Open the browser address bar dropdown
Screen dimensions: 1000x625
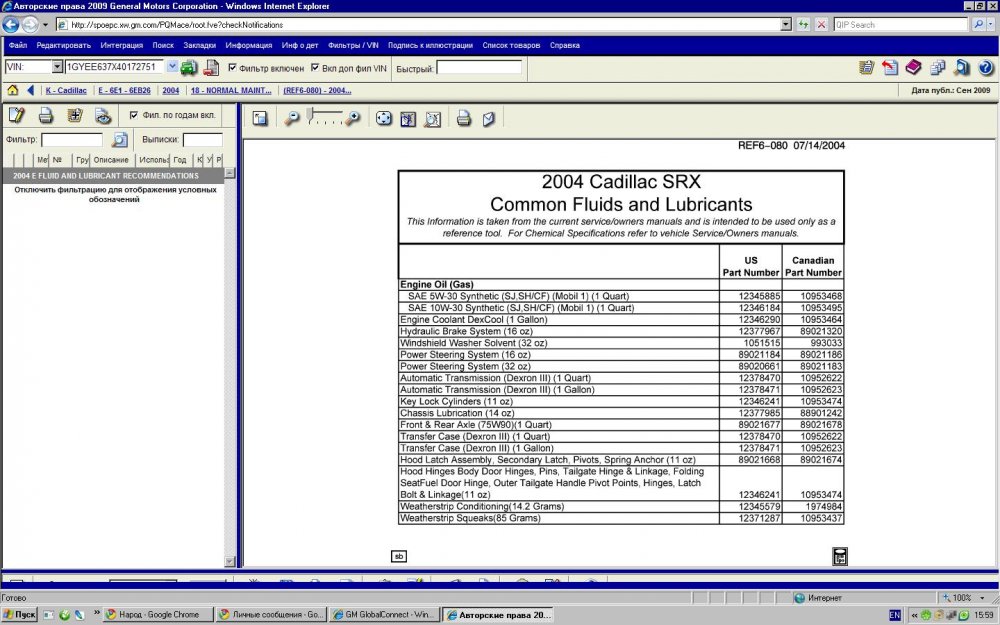click(x=785, y=24)
